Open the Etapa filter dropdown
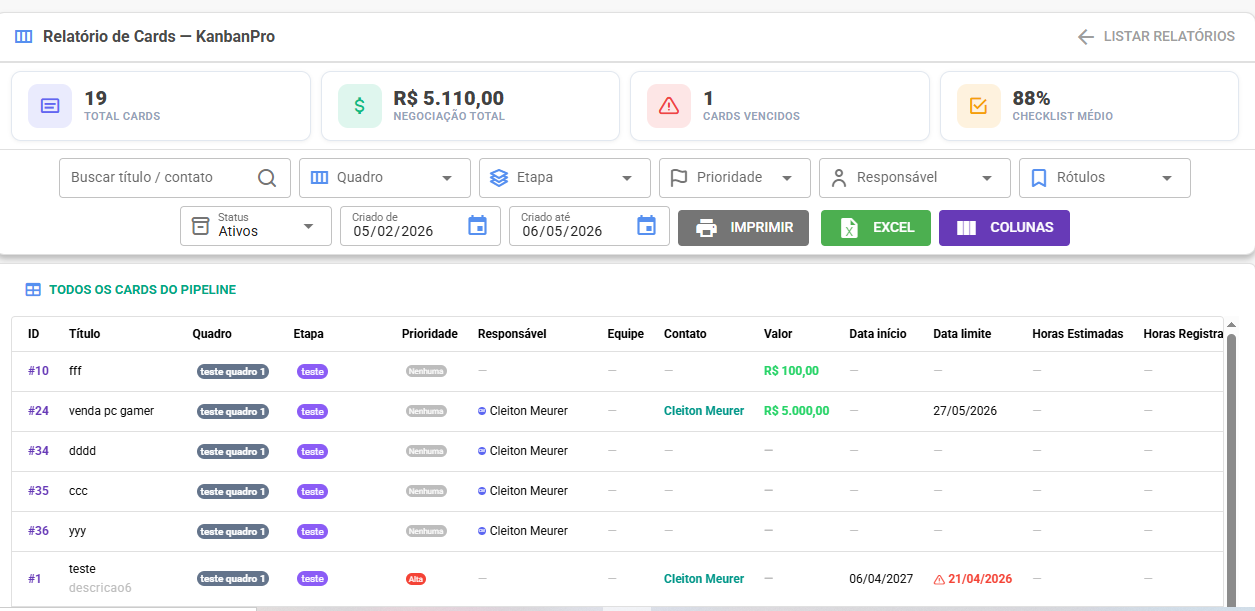Viewport: 1255px width, 611px height. (x=565, y=178)
